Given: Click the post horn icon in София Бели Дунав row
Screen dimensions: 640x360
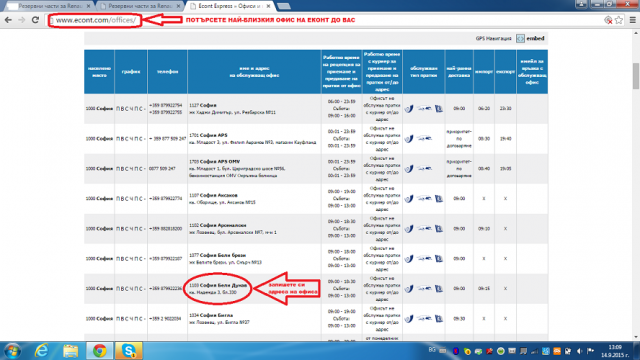Looking at the screenshot, I should (x=409, y=289).
